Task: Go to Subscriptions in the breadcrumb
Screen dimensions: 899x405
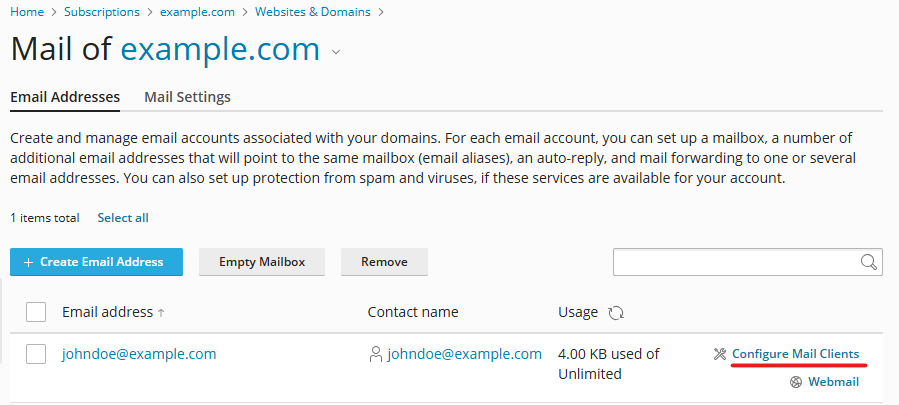Action: (x=101, y=12)
